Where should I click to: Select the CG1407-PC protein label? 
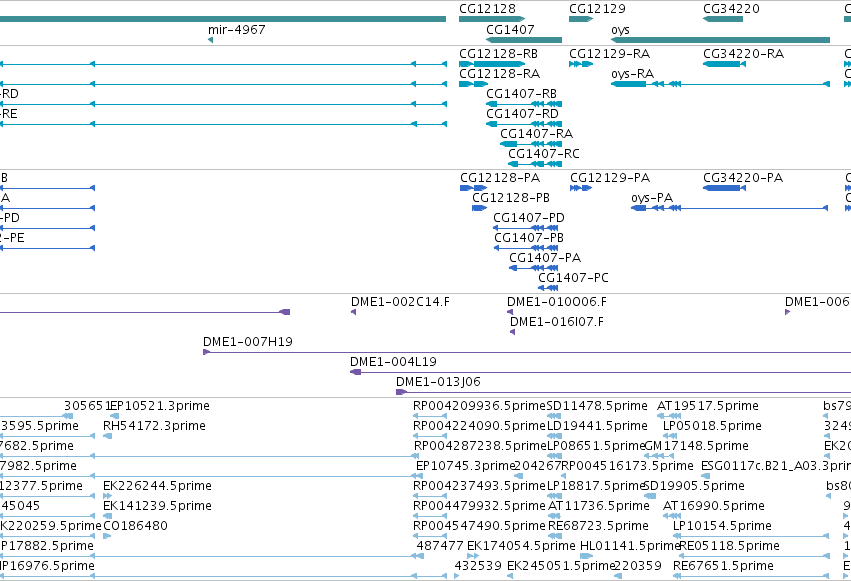(573, 278)
